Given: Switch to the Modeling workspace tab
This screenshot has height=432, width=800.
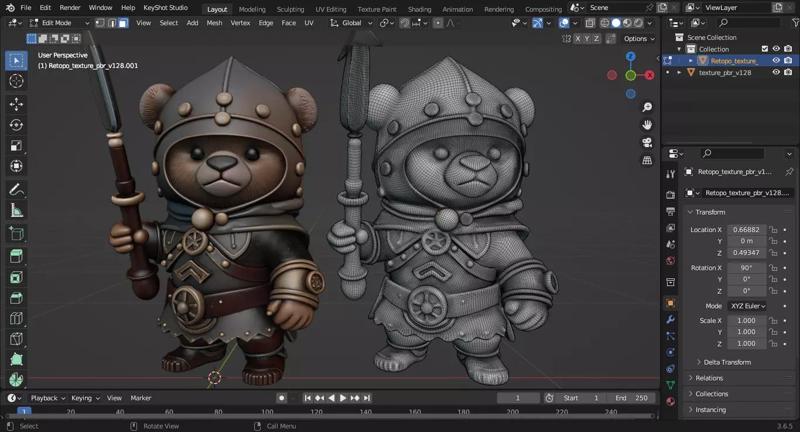Looking at the screenshot, I should point(252,9).
